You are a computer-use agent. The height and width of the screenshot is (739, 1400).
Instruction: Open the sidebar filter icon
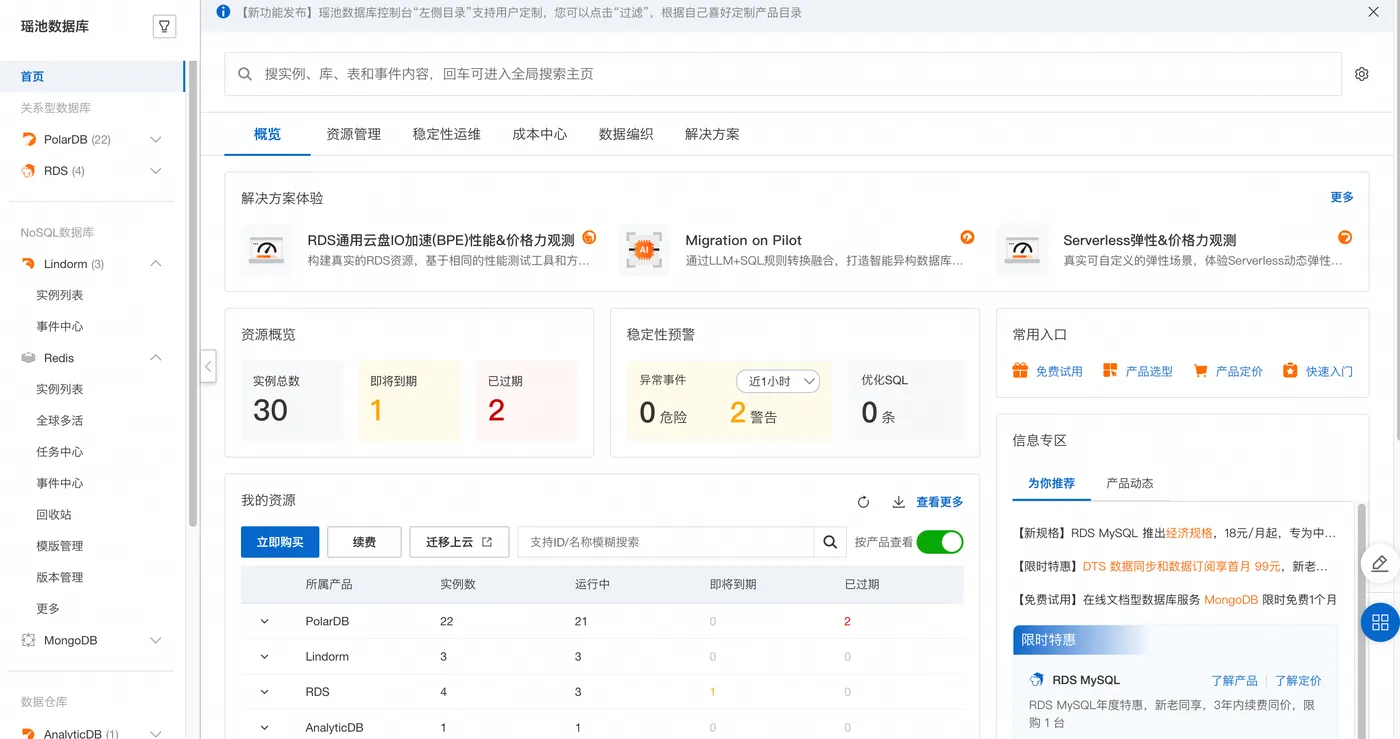pos(164,27)
